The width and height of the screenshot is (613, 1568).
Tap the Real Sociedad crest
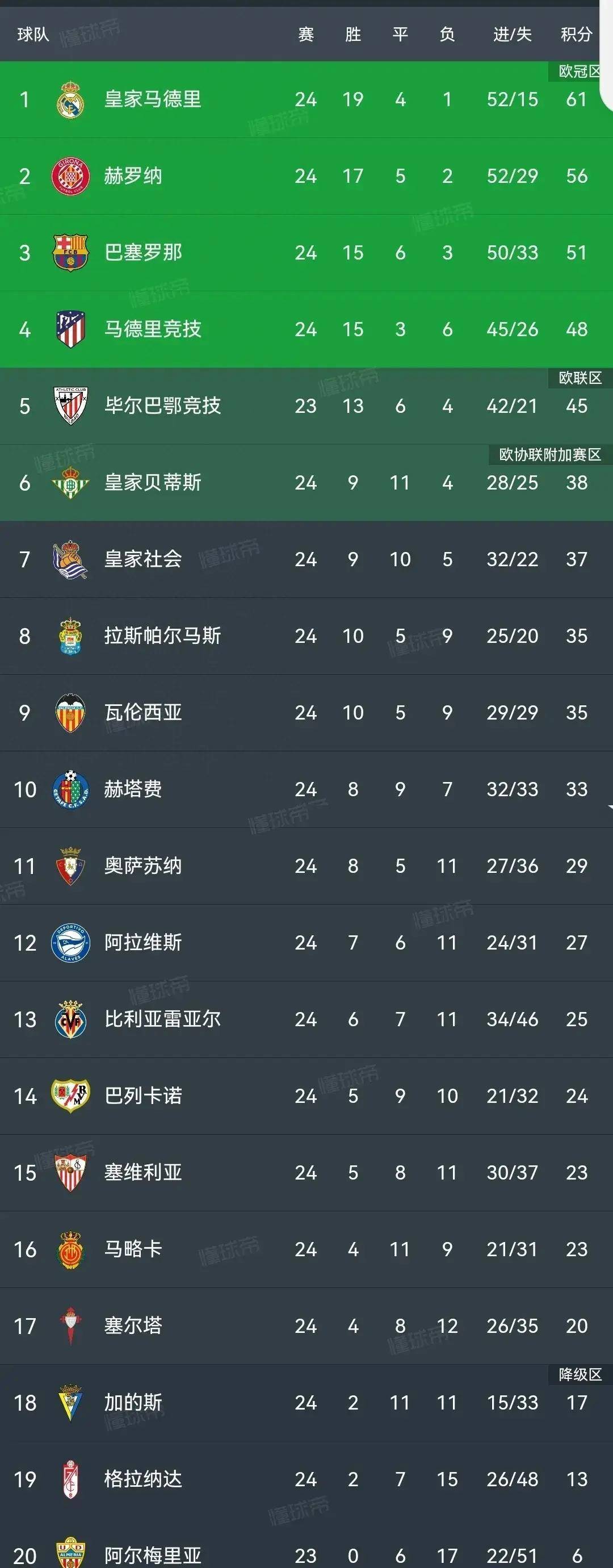tap(70, 559)
